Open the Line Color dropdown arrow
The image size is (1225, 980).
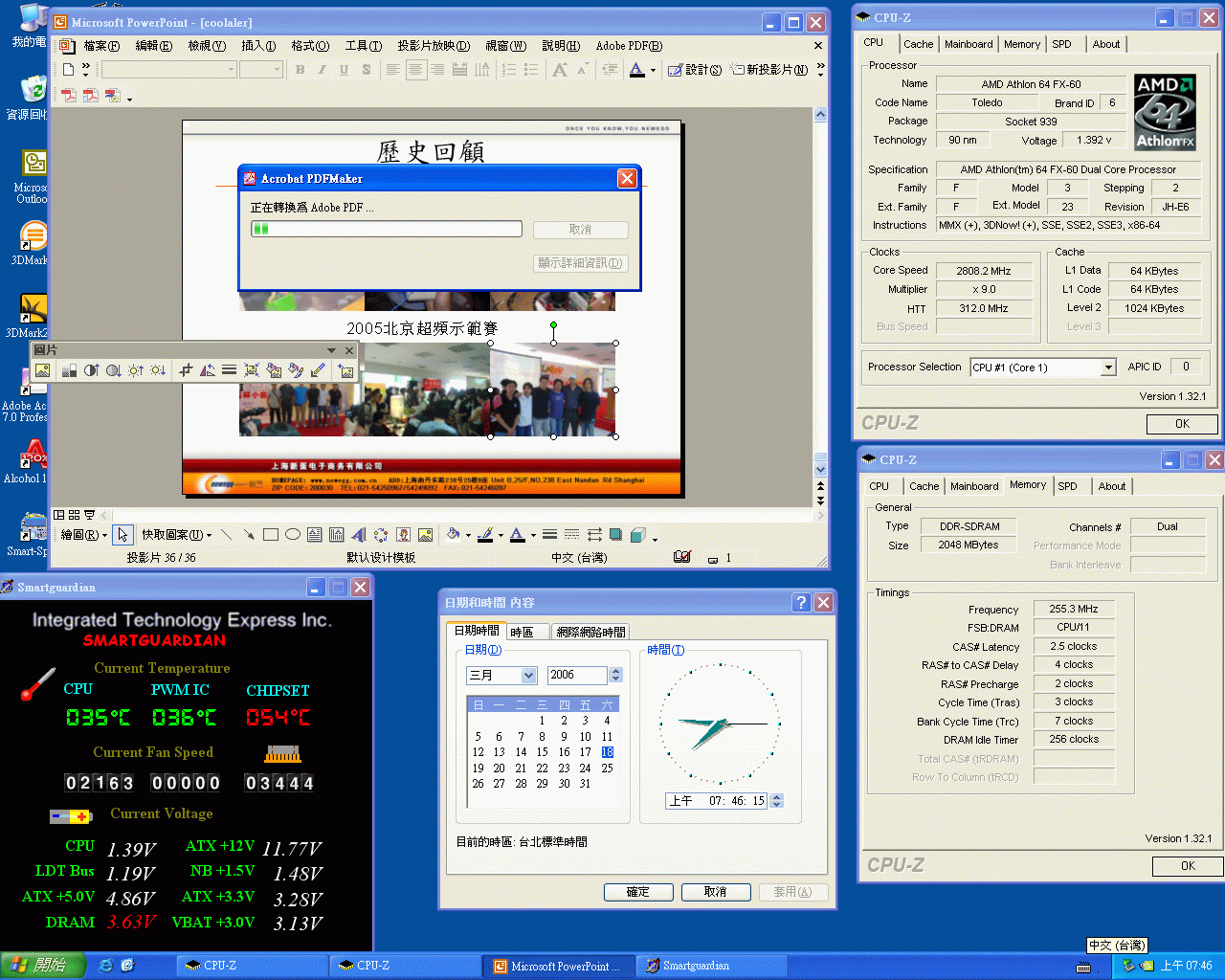pyautogui.click(x=501, y=536)
